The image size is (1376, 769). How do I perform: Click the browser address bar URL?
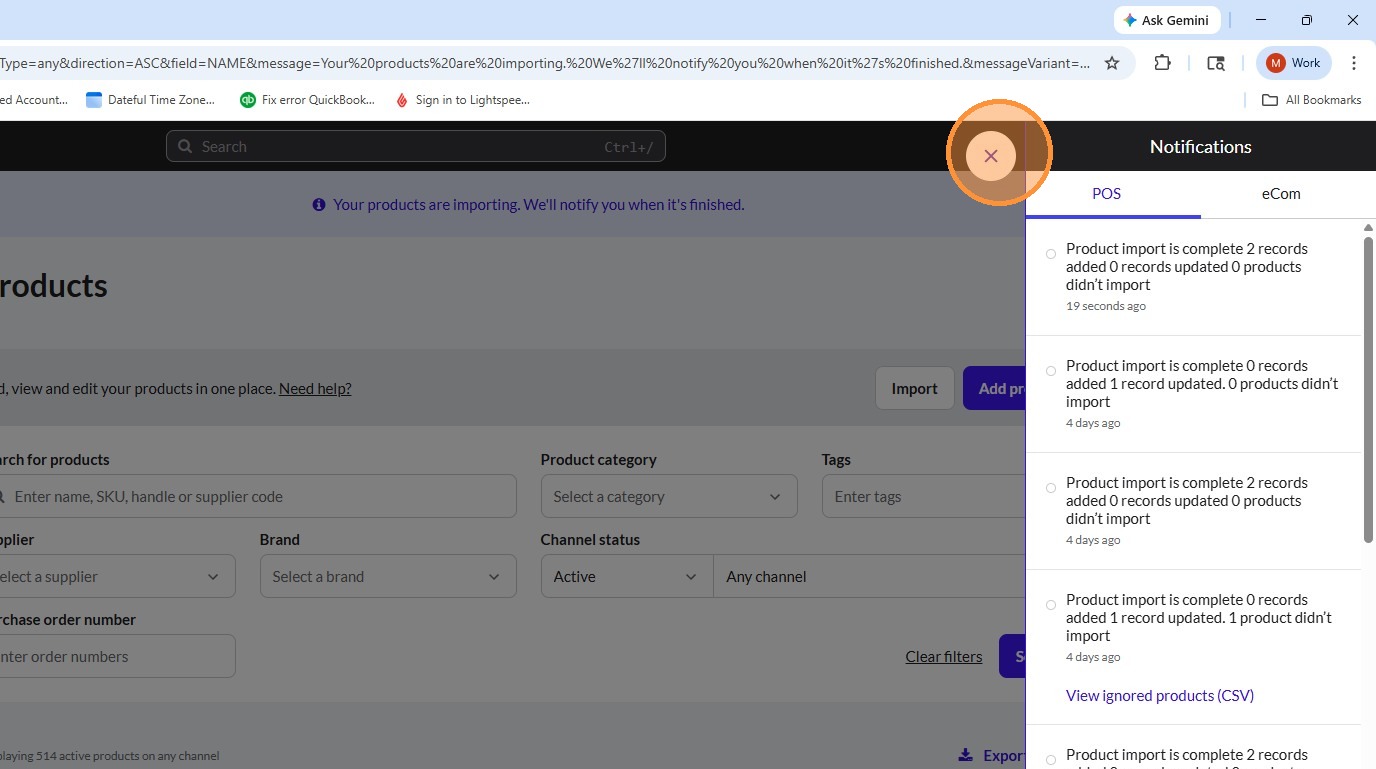tap(545, 63)
